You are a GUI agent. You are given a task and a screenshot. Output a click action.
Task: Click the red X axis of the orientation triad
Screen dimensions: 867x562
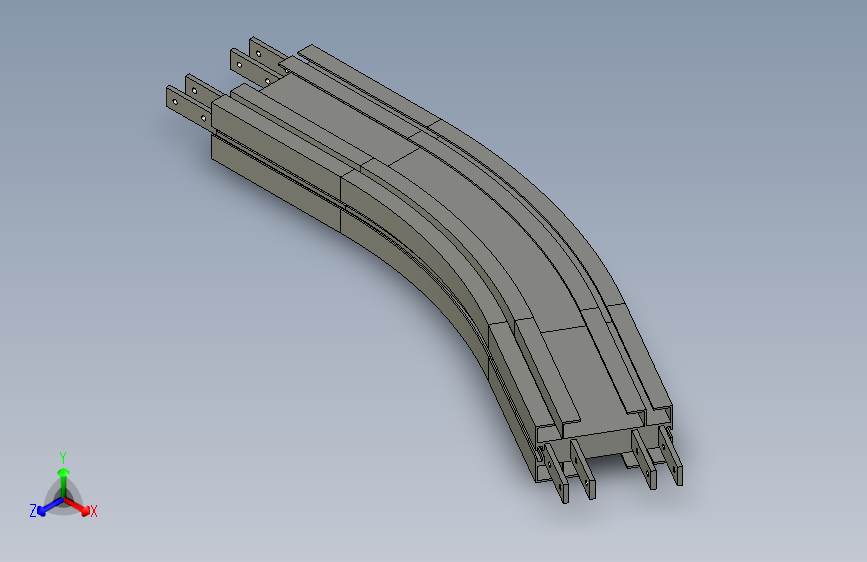[x=78, y=507]
